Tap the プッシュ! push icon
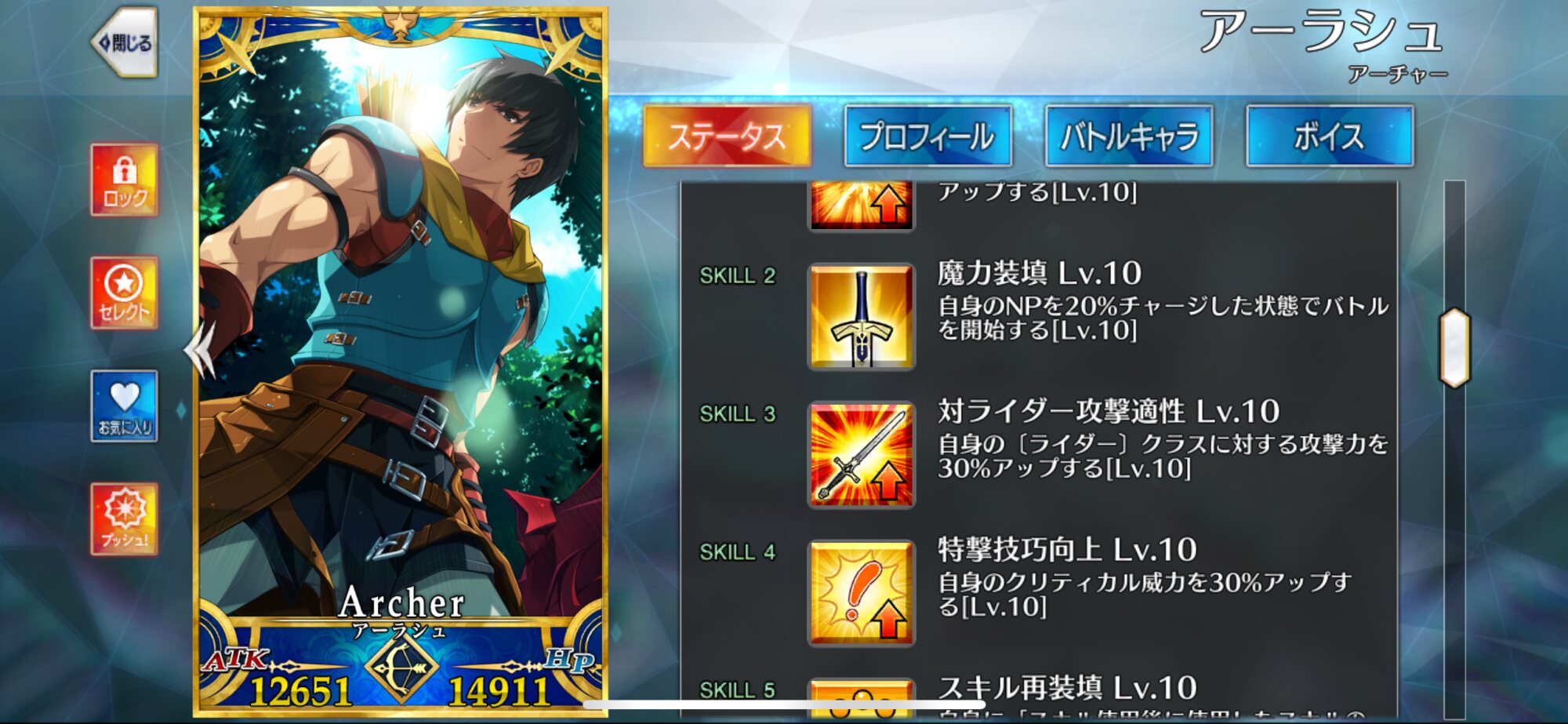 click(125, 519)
